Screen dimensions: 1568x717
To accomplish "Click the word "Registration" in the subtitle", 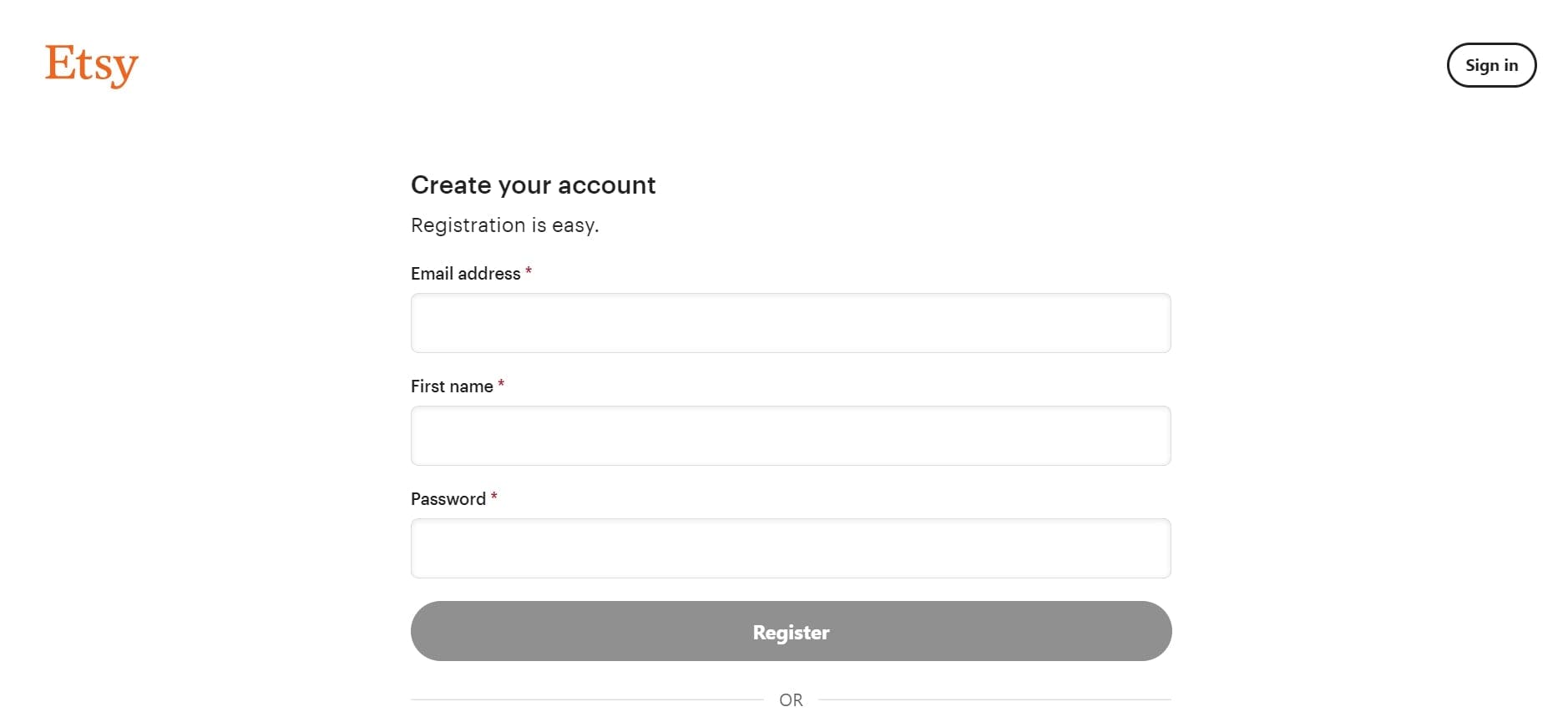I will click(468, 225).
